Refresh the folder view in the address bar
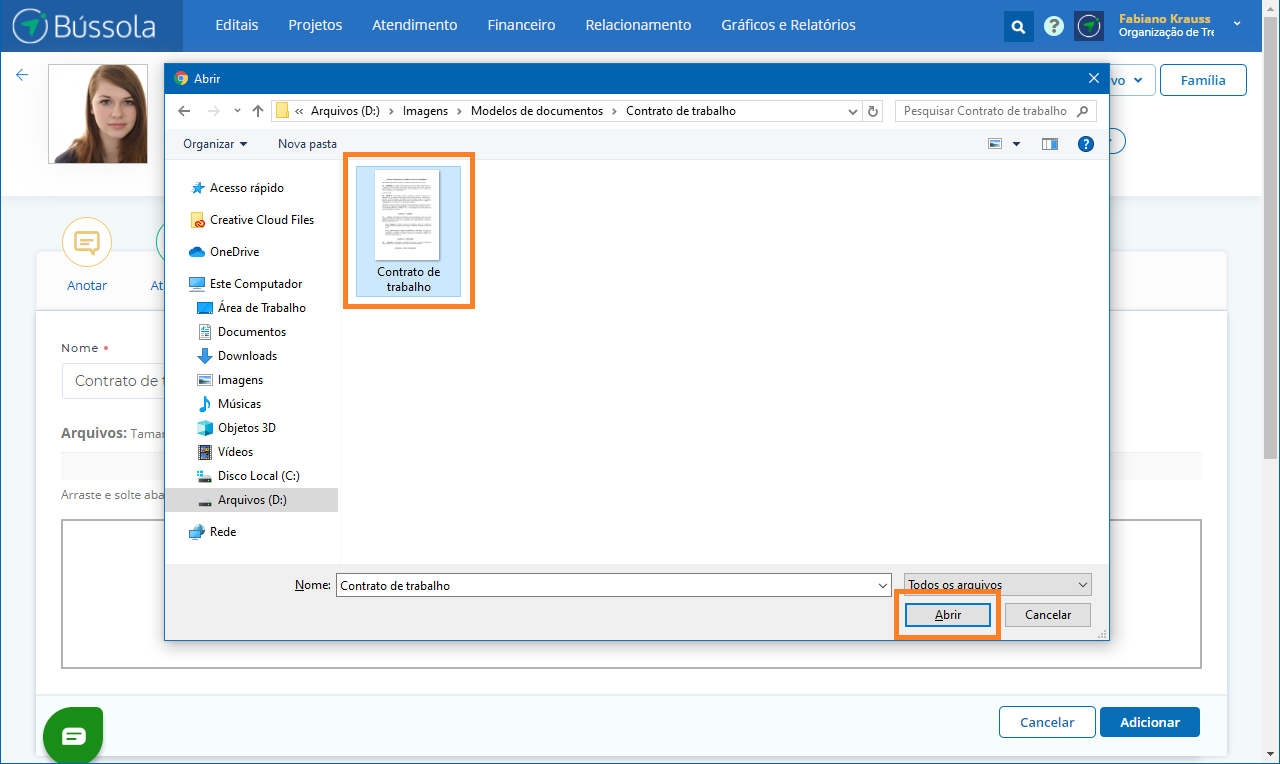The width and height of the screenshot is (1280, 764). tap(873, 111)
